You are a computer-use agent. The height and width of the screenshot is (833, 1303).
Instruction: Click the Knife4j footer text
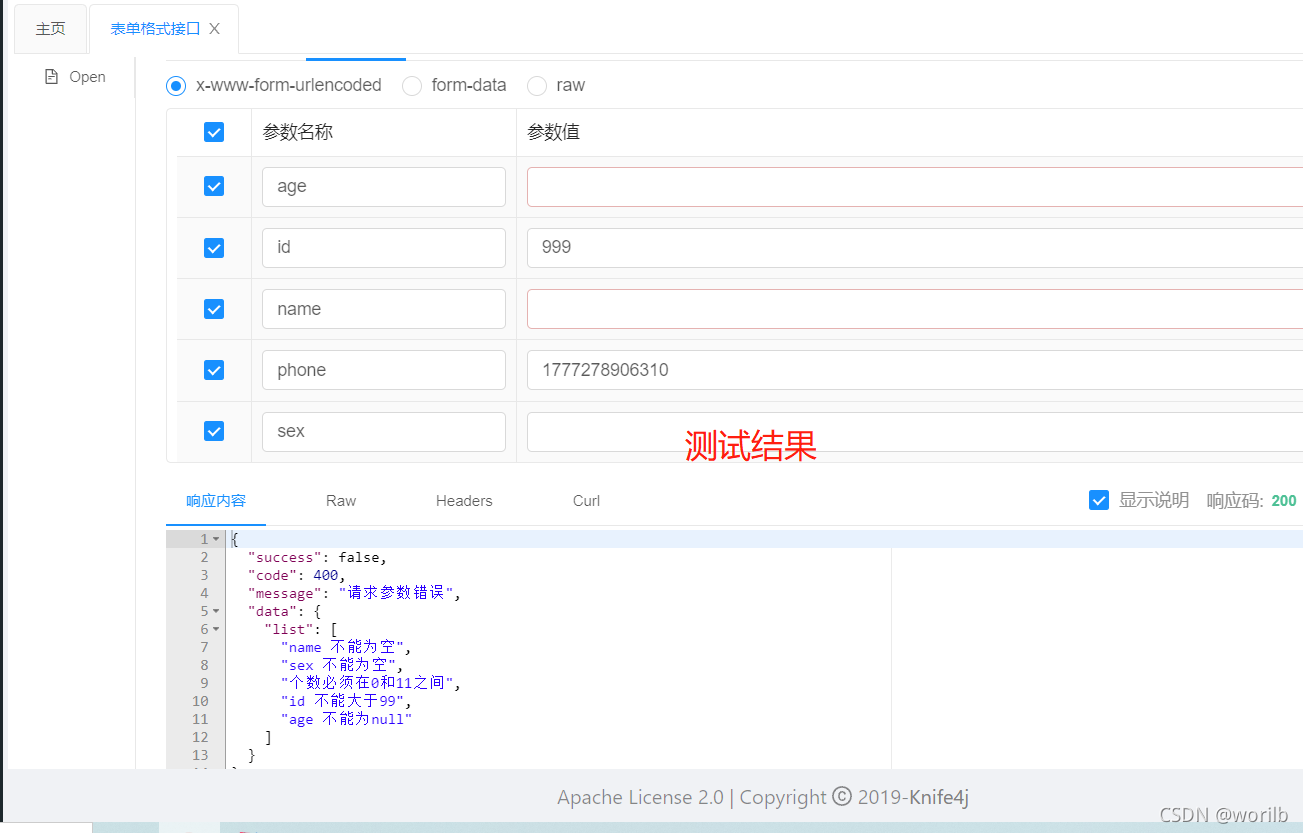tap(938, 797)
